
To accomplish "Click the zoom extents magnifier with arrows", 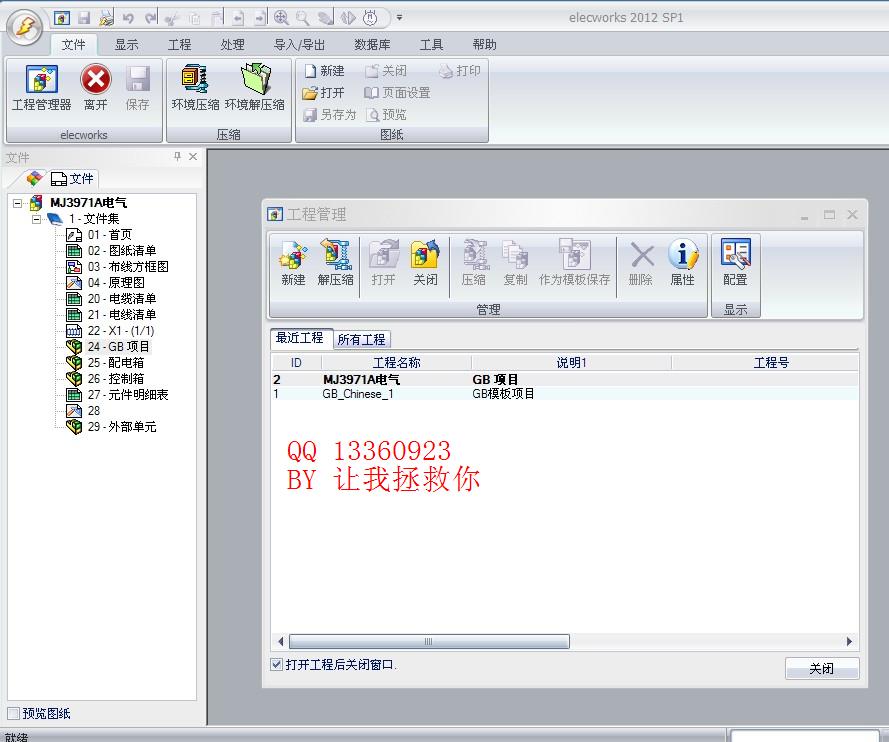I will click(281, 18).
